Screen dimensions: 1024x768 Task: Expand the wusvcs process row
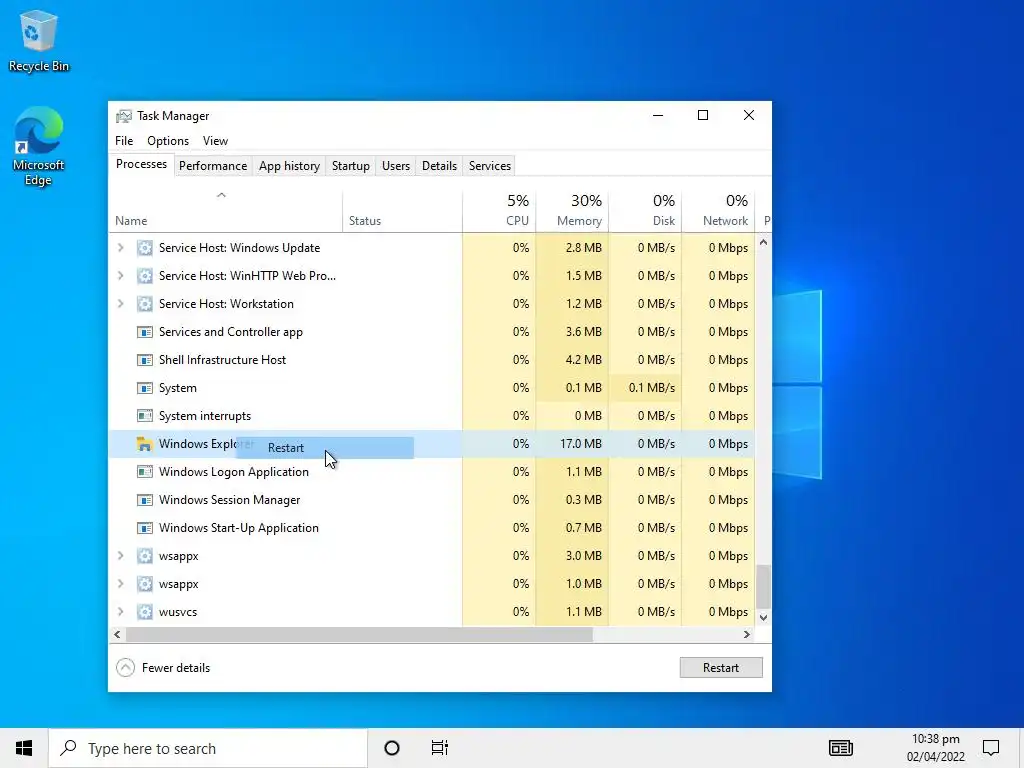click(120, 612)
